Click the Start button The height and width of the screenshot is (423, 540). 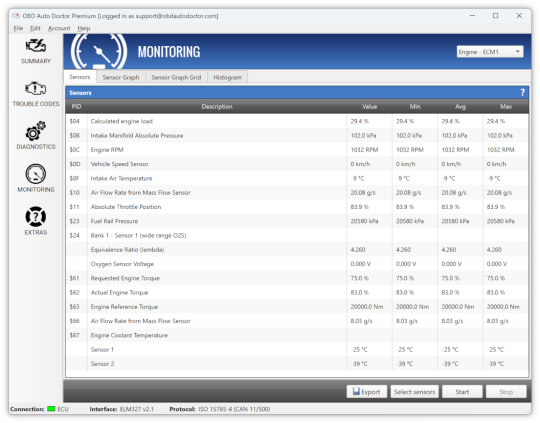click(x=462, y=392)
